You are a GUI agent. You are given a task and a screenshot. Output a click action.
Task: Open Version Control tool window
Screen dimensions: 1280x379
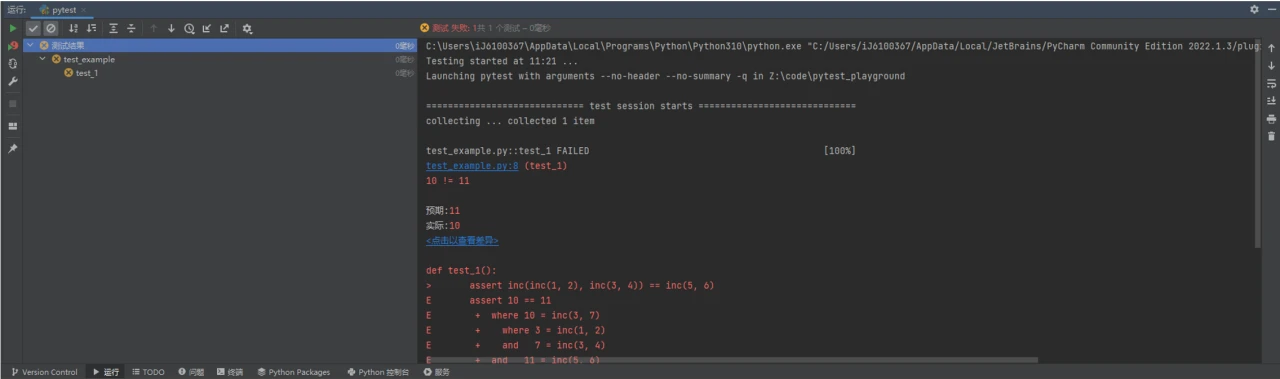pos(43,372)
